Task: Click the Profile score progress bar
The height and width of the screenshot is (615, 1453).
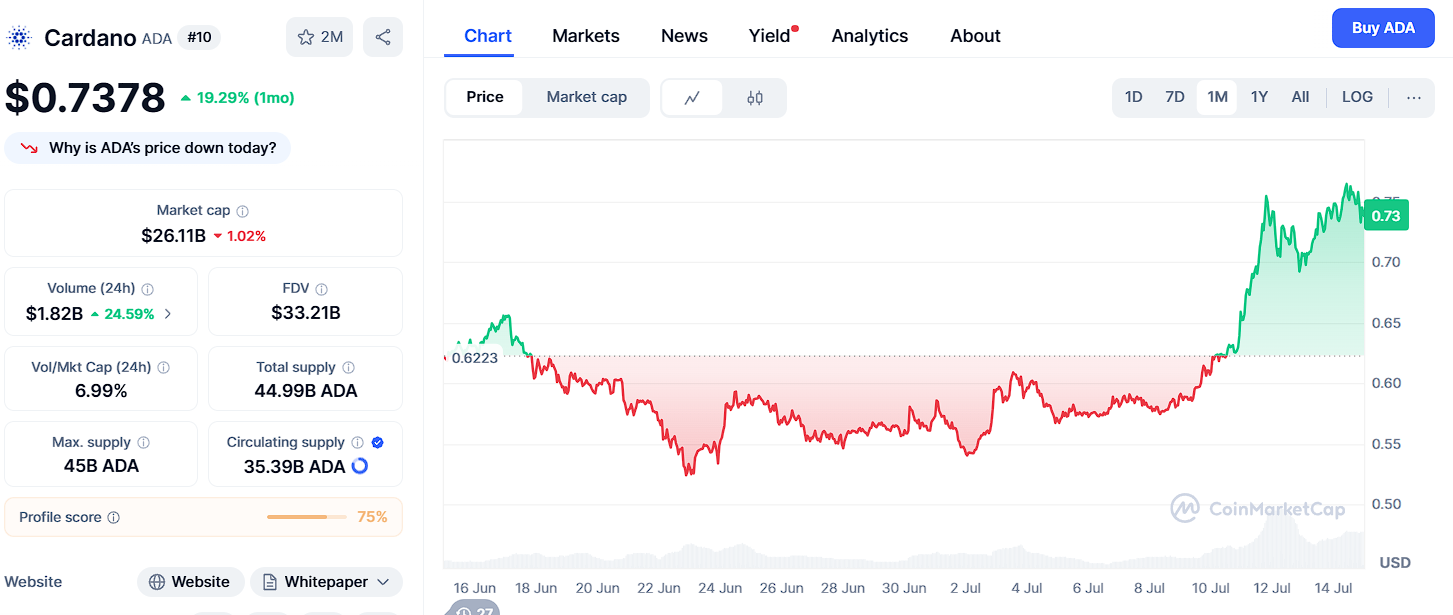Action: tap(306, 517)
